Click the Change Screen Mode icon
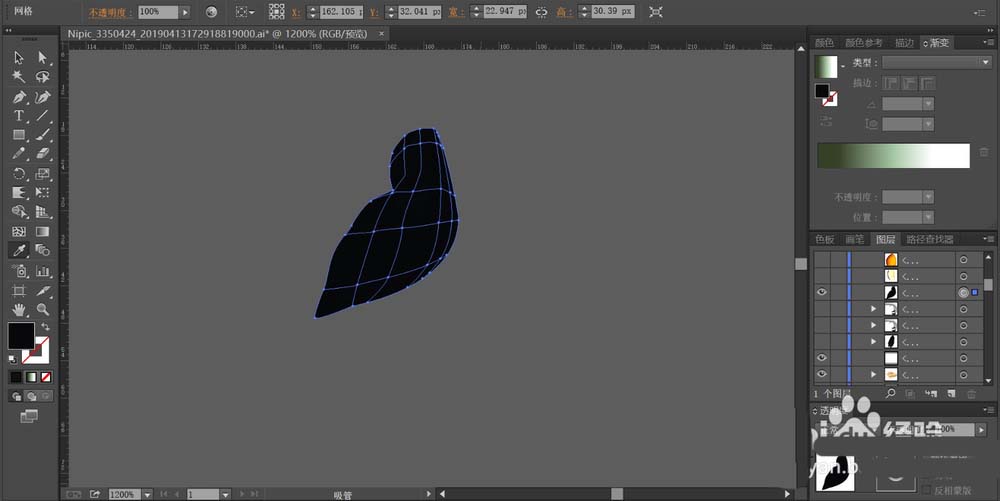This screenshot has height=501, width=1000. (x=29, y=416)
